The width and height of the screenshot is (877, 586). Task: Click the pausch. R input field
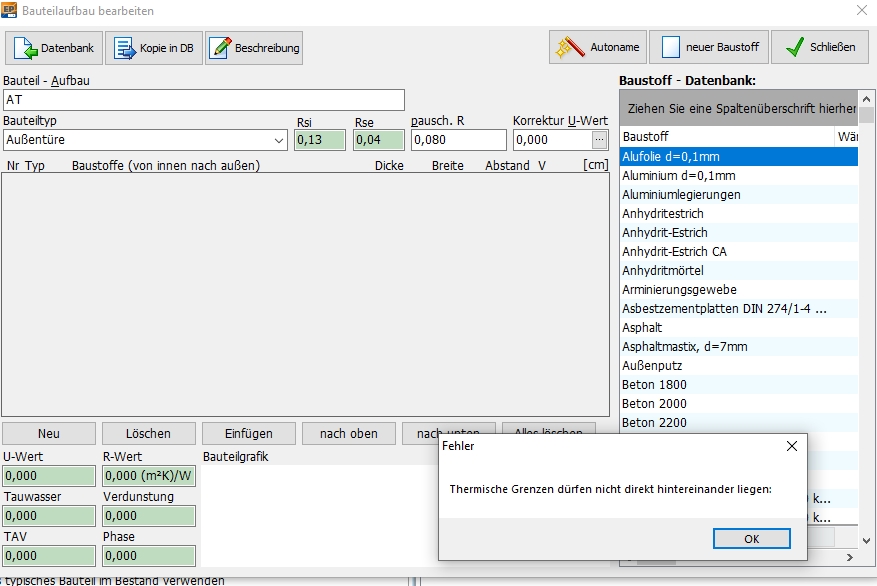tap(458, 140)
